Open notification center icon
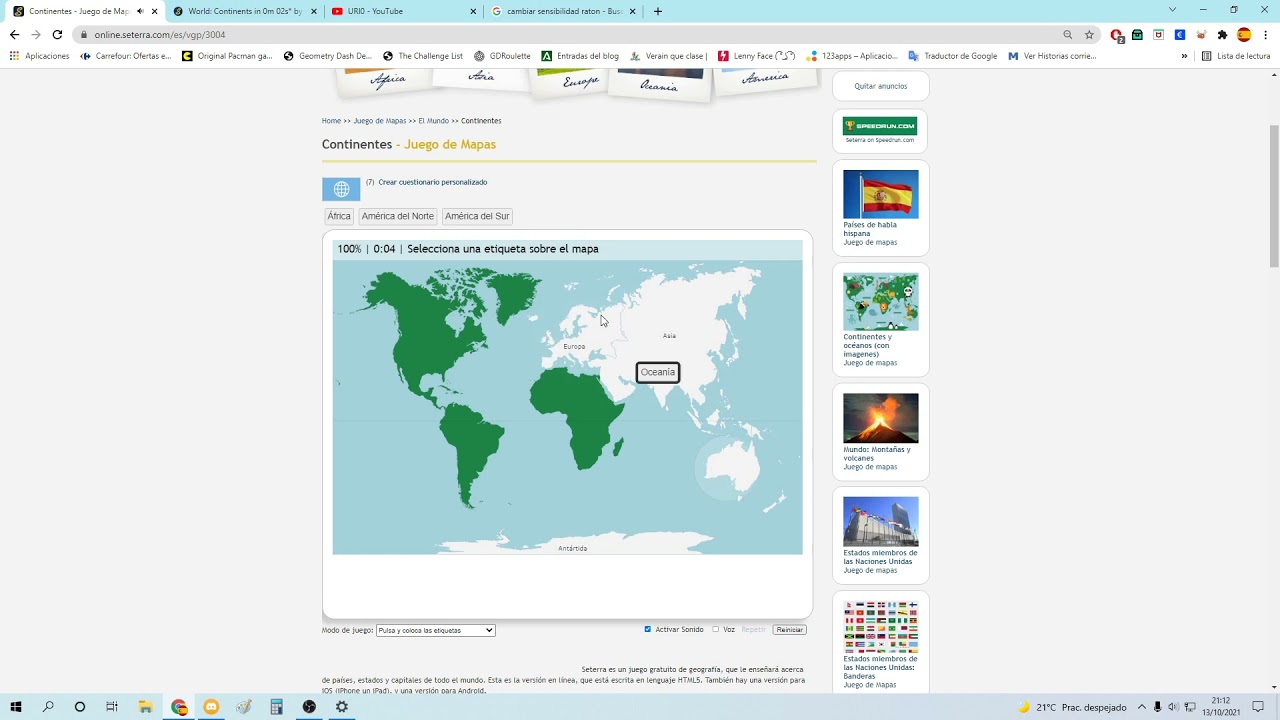The image size is (1280, 720). 1258,707
